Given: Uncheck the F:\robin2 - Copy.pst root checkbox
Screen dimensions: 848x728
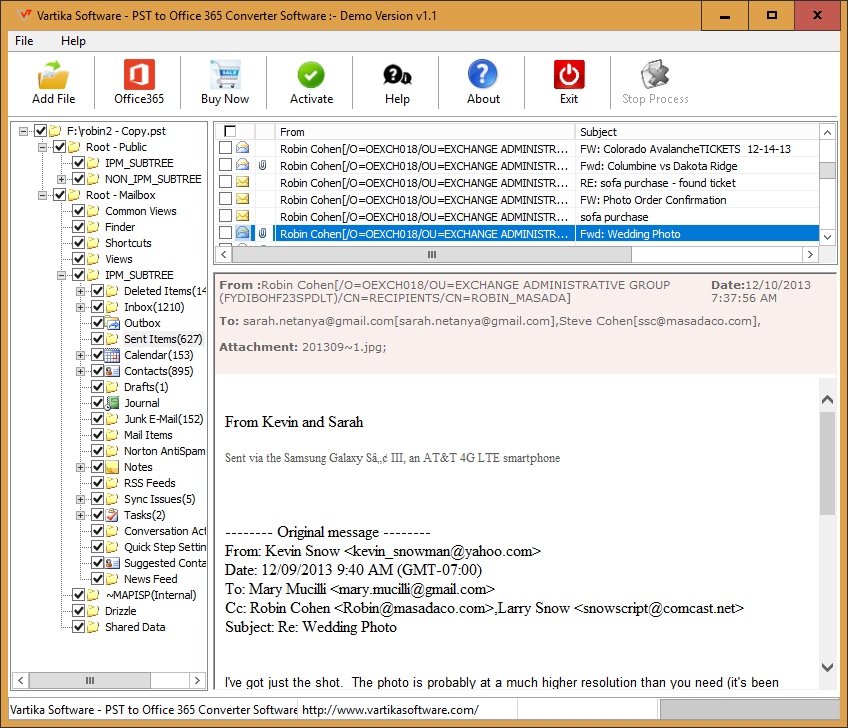Looking at the screenshot, I should click(41, 131).
